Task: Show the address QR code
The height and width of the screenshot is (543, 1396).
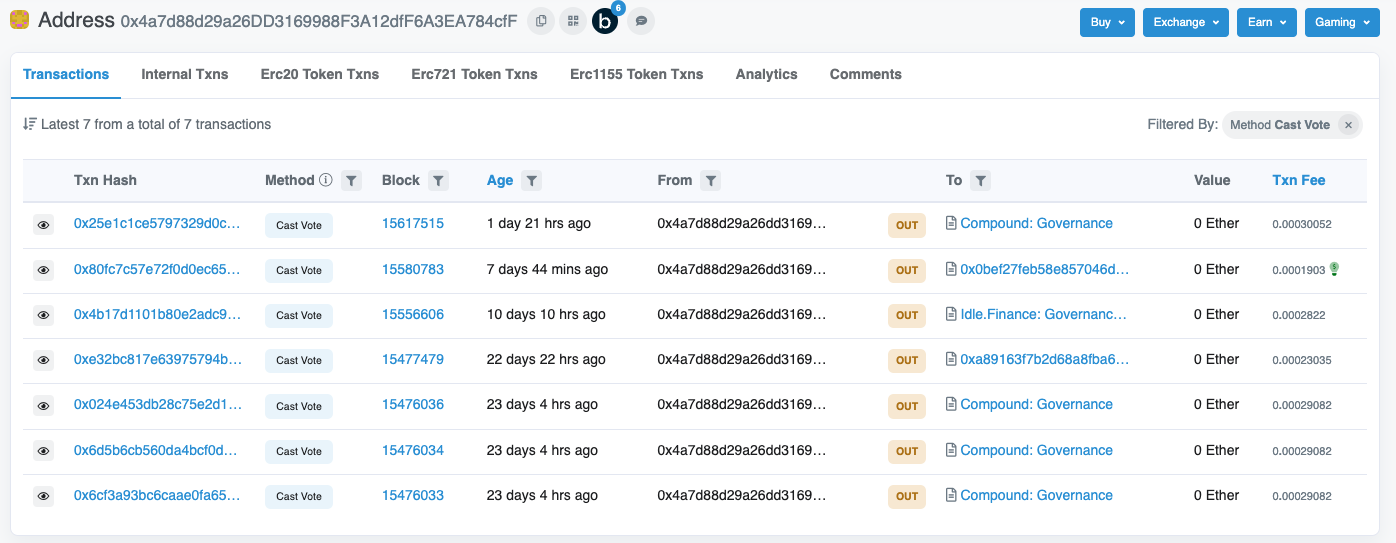Action: (x=572, y=20)
